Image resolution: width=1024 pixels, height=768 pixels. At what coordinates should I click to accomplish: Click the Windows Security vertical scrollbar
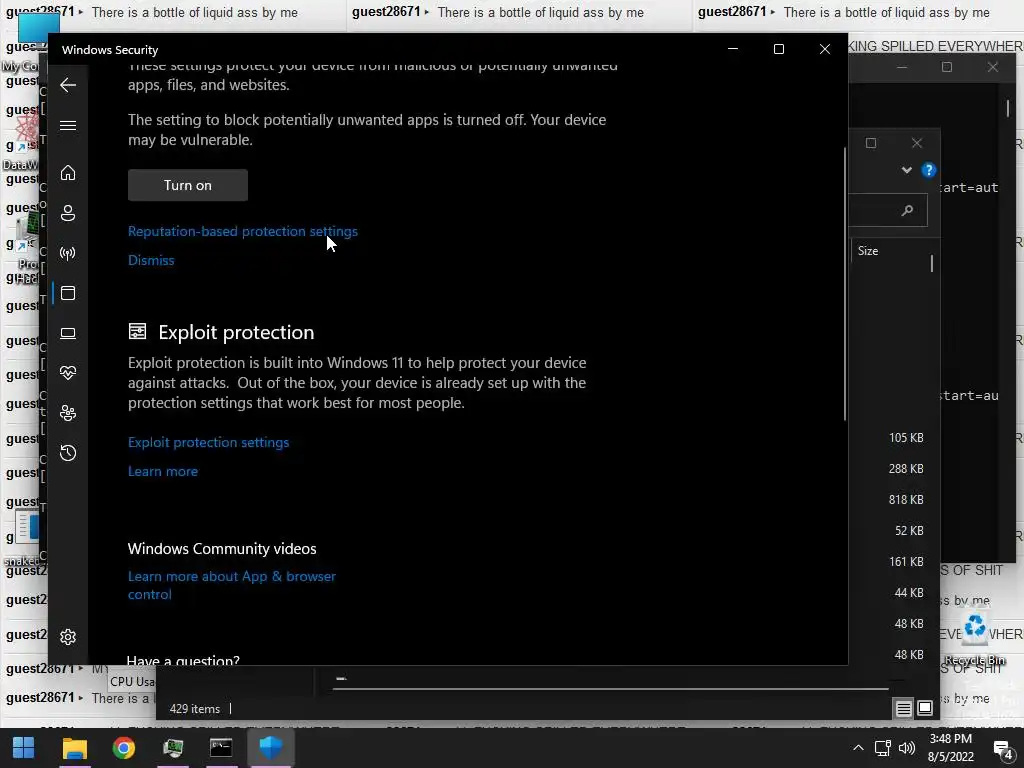tap(845, 284)
